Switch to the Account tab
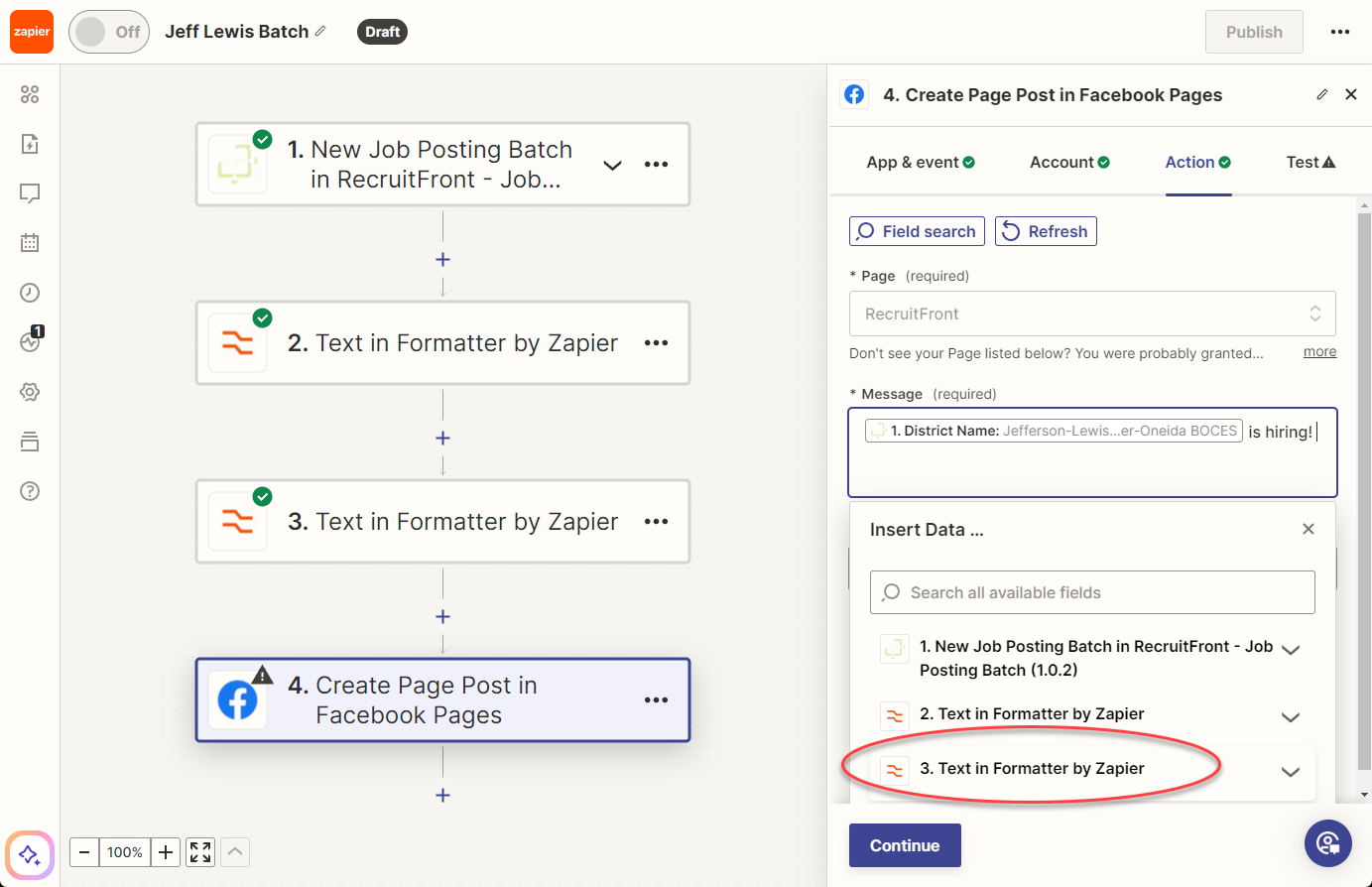1372x887 pixels. 1069,163
